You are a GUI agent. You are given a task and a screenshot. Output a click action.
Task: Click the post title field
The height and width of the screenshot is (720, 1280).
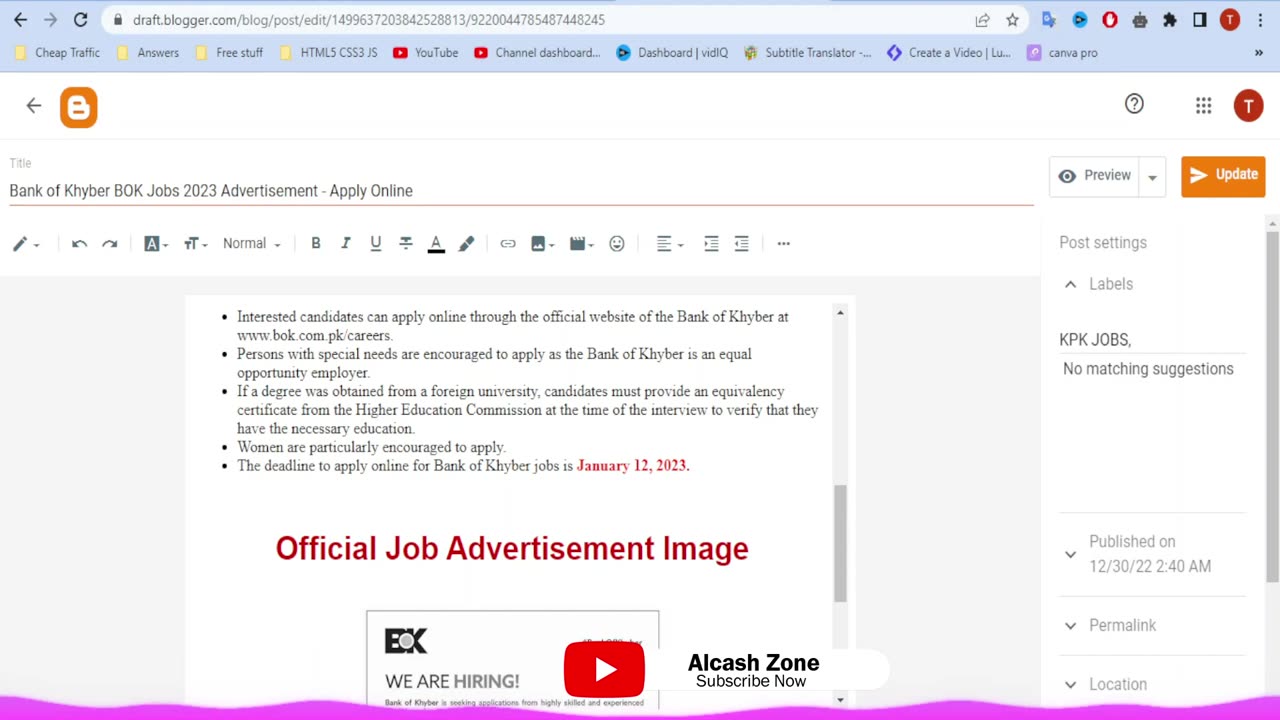click(521, 191)
